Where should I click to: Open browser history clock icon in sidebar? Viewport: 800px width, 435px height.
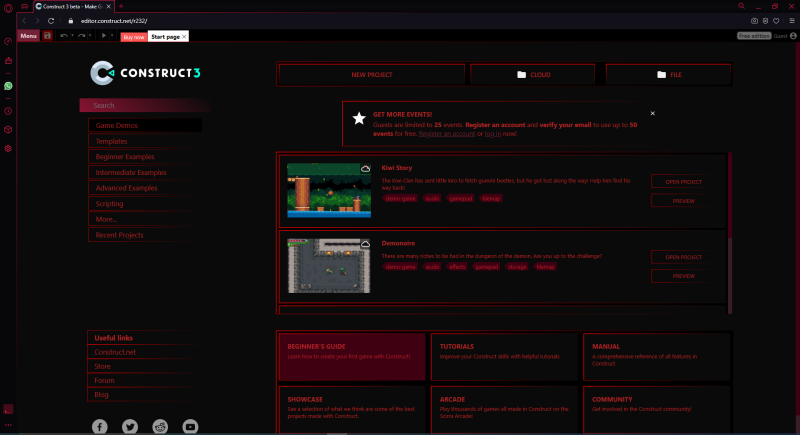(x=8, y=111)
